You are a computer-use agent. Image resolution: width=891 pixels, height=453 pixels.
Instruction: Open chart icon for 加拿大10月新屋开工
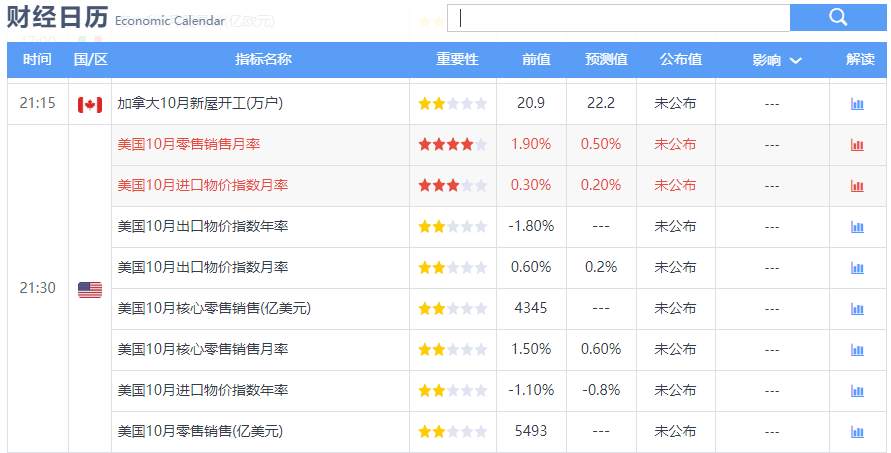click(857, 104)
